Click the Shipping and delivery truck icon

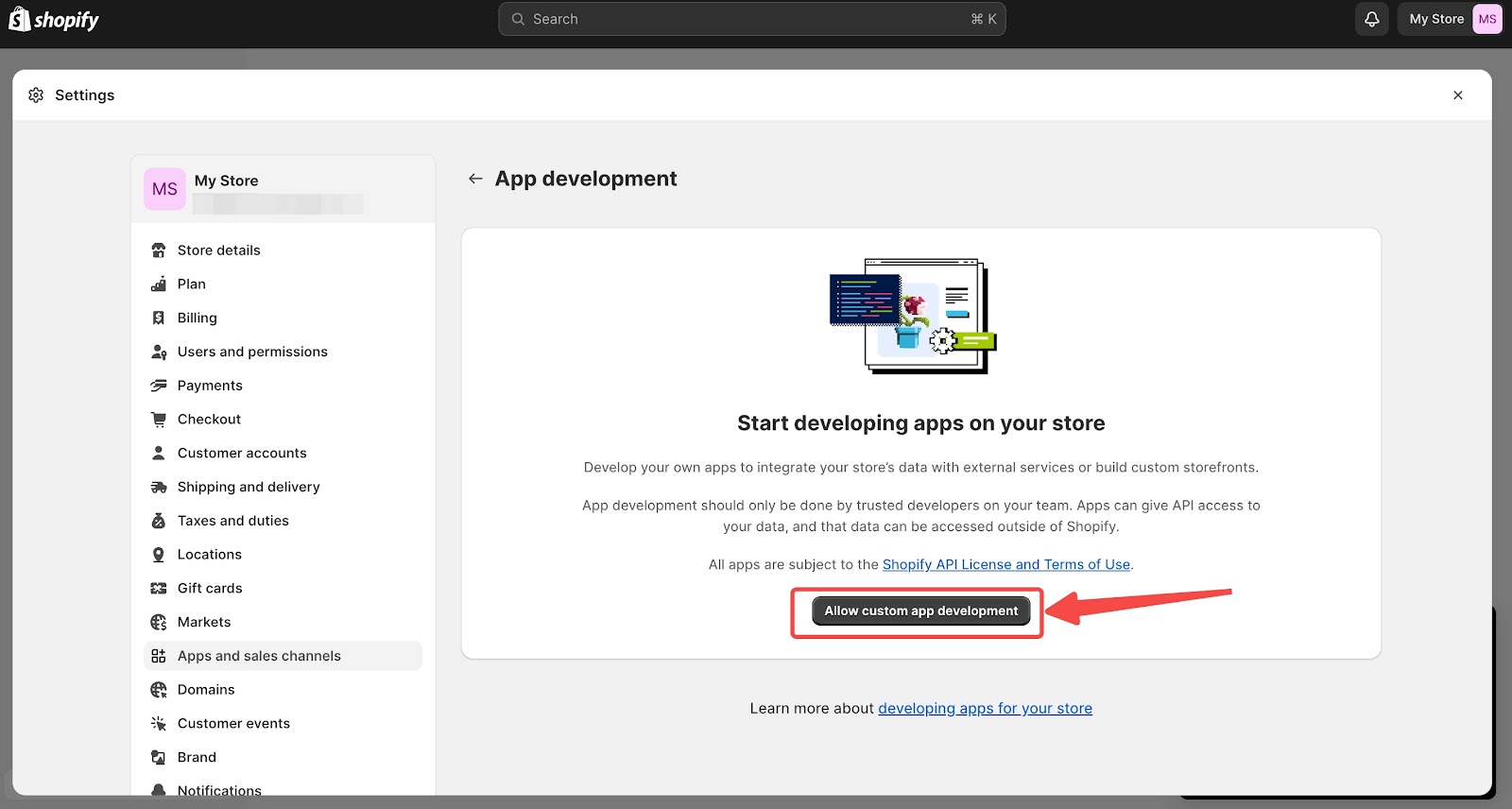(159, 487)
